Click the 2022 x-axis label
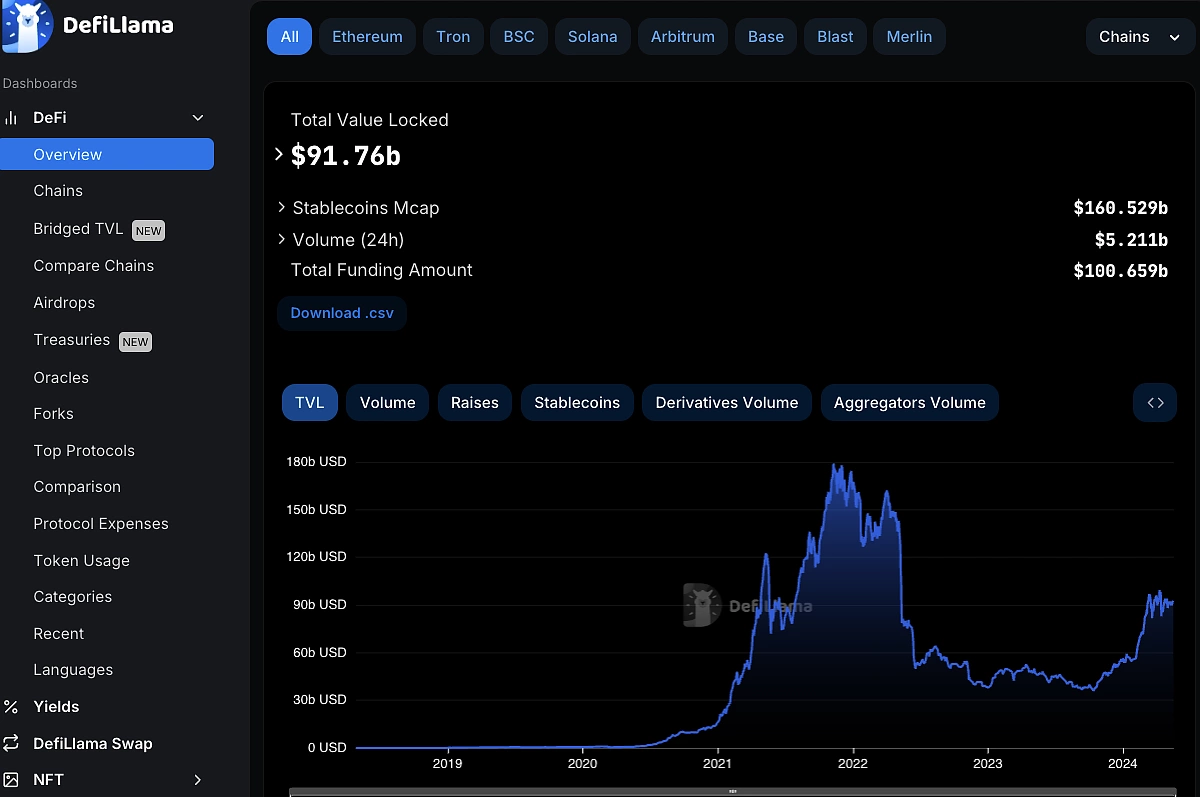The image size is (1200, 797). coord(853,764)
